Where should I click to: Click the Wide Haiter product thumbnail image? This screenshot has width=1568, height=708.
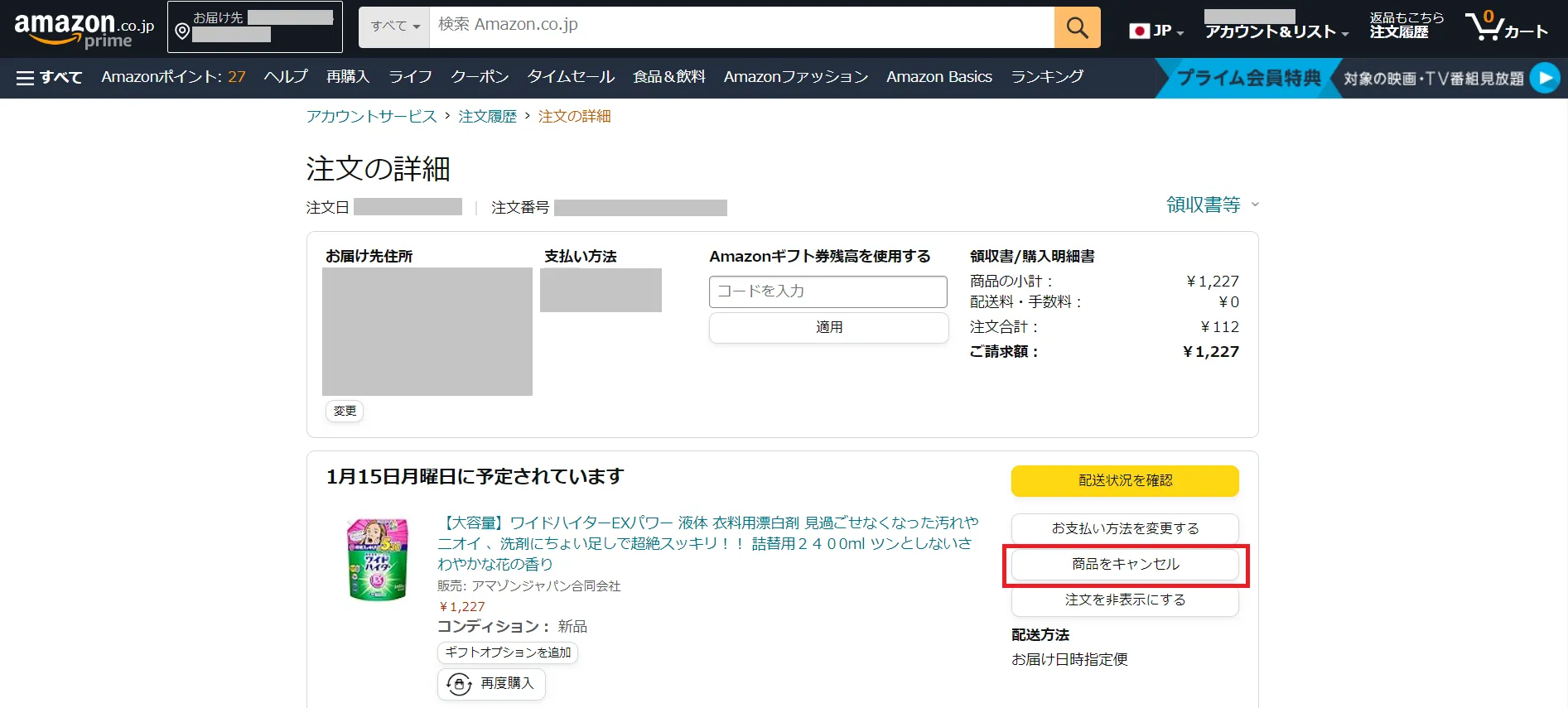pos(377,560)
